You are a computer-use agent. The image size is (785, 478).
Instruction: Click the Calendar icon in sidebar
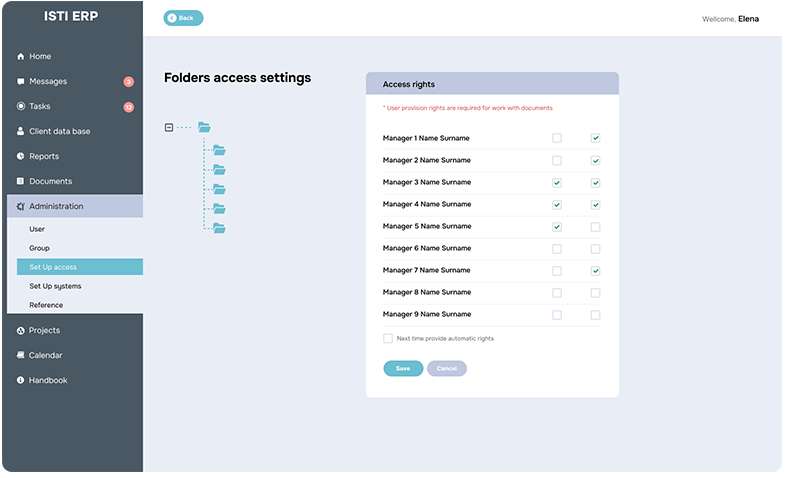click(x=21, y=355)
